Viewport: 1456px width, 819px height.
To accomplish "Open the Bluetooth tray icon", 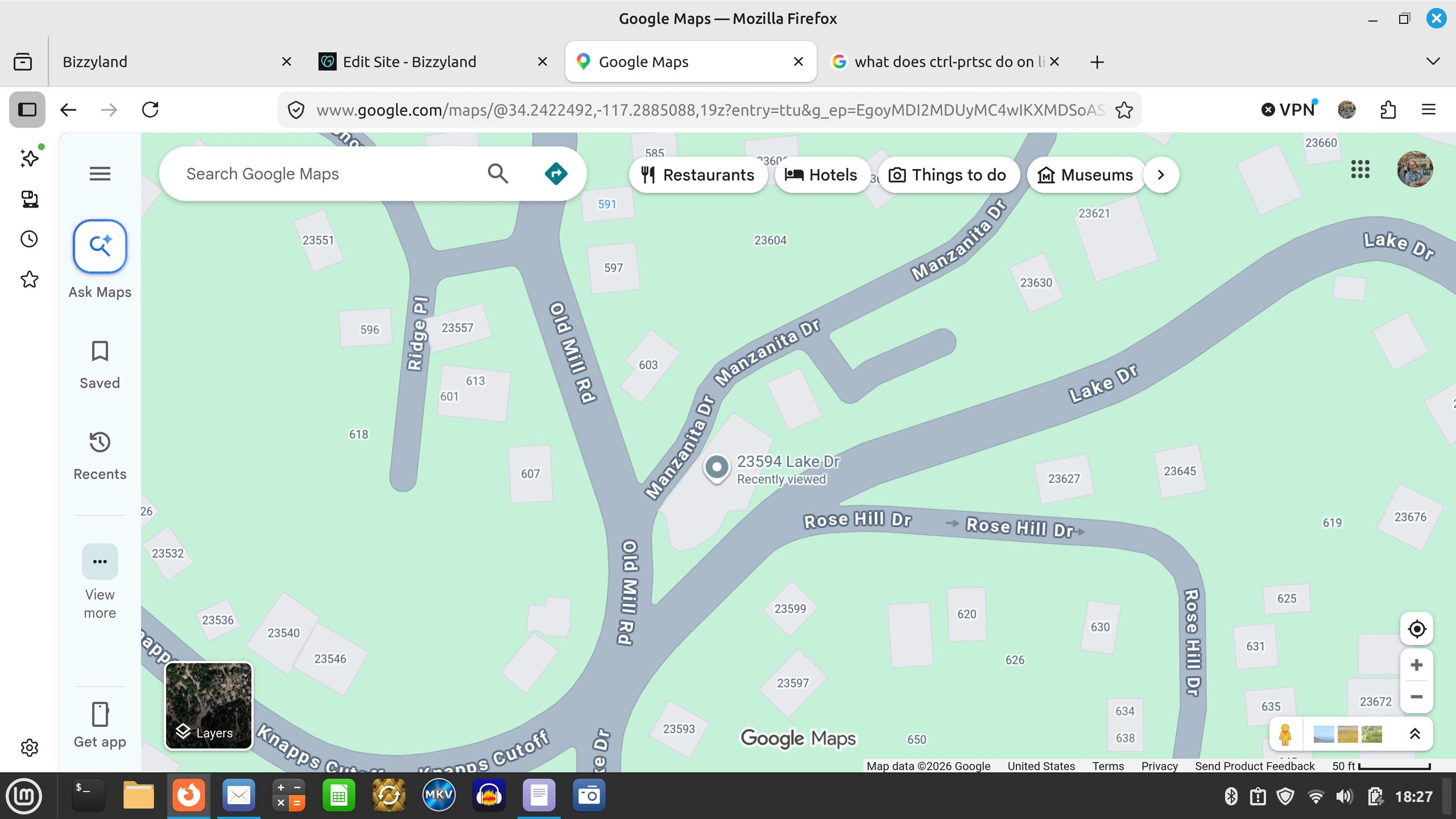I will coord(1231,797).
